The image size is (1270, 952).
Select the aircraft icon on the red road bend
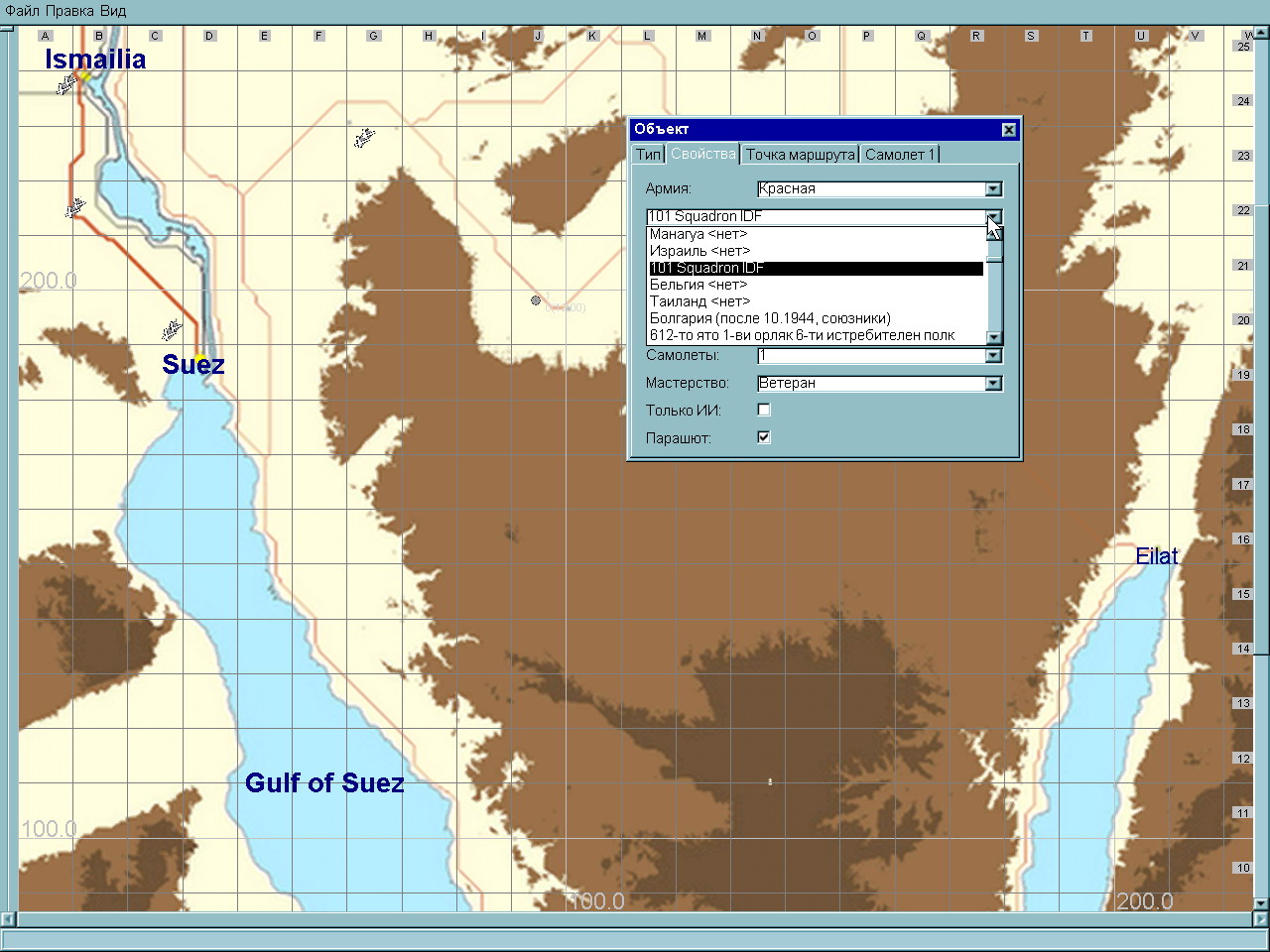point(75,208)
